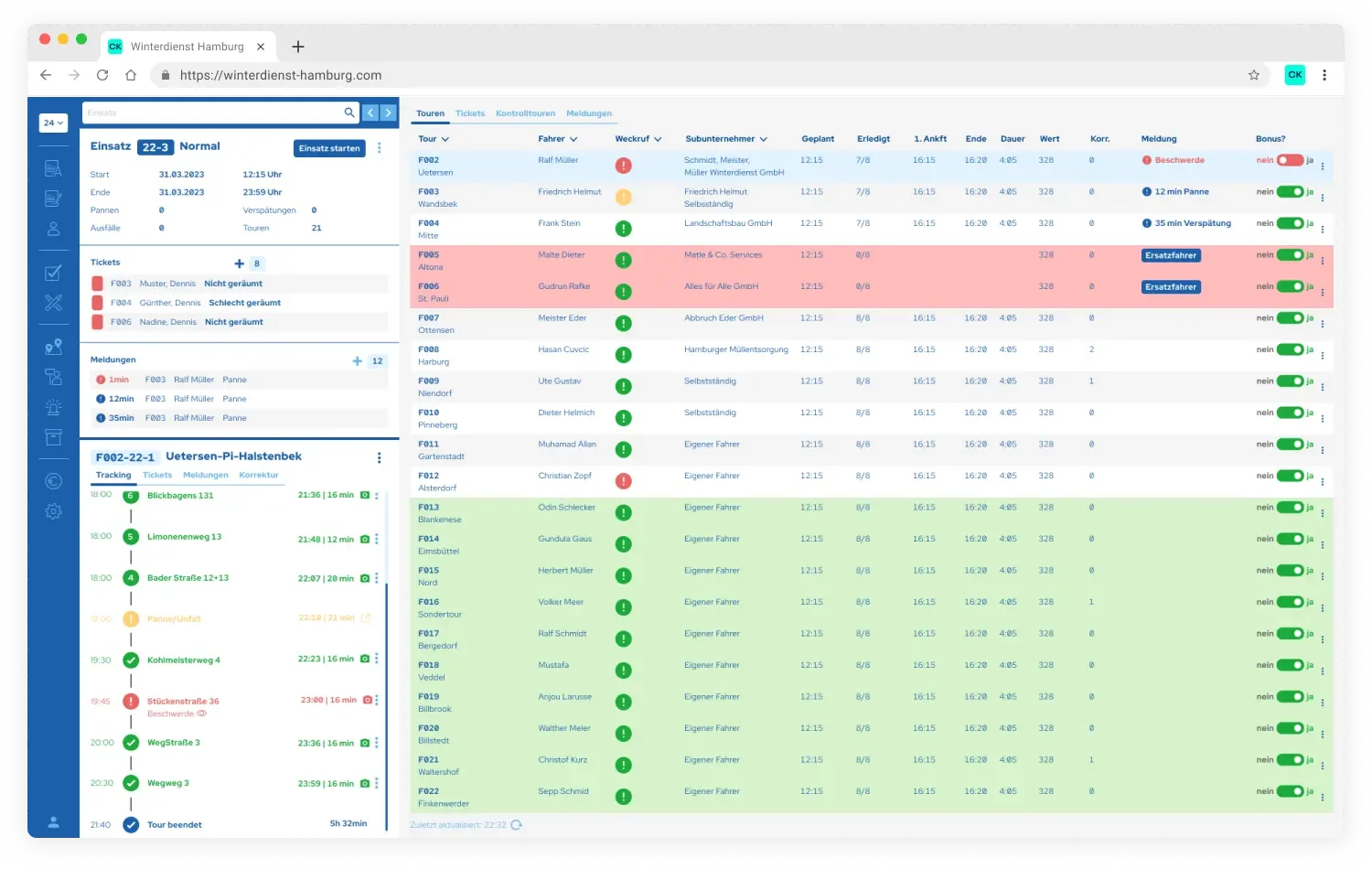Click the browser address bar URL
Image resolution: width=1372 pixels, height=869 pixels.
click(281, 75)
